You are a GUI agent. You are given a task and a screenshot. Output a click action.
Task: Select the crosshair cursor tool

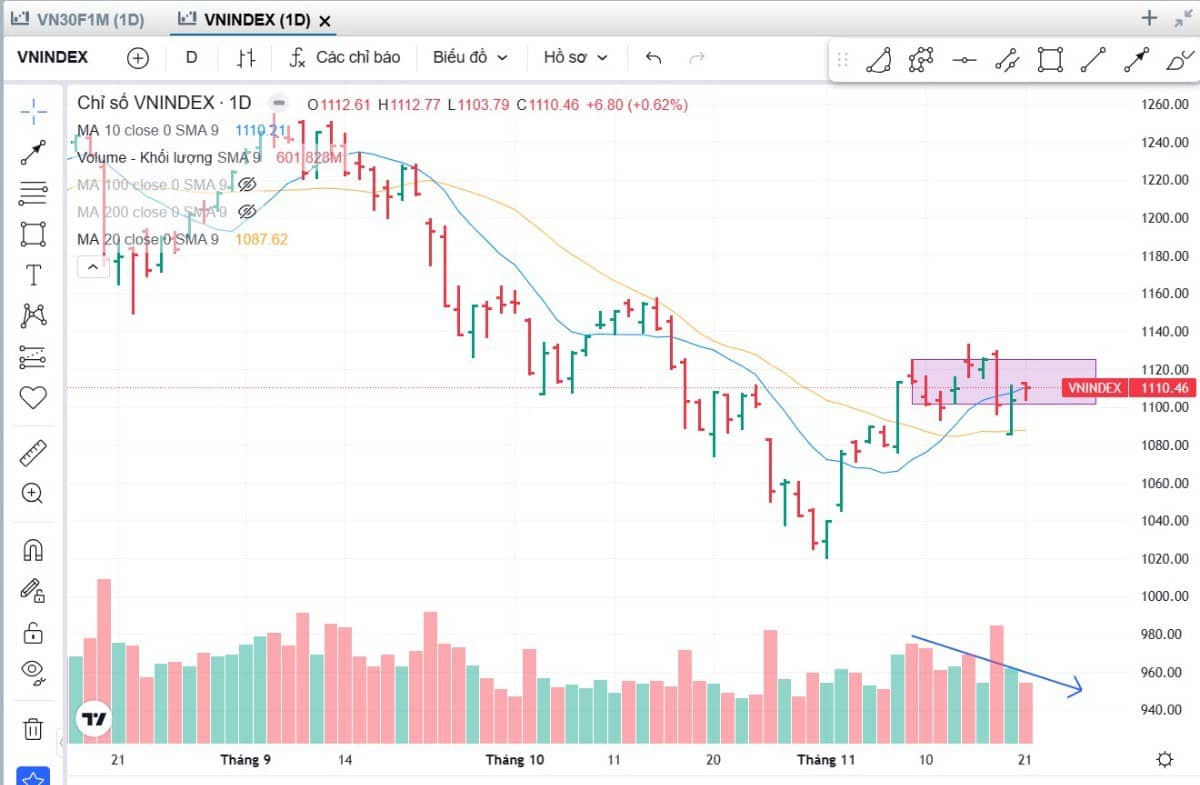[x=33, y=109]
